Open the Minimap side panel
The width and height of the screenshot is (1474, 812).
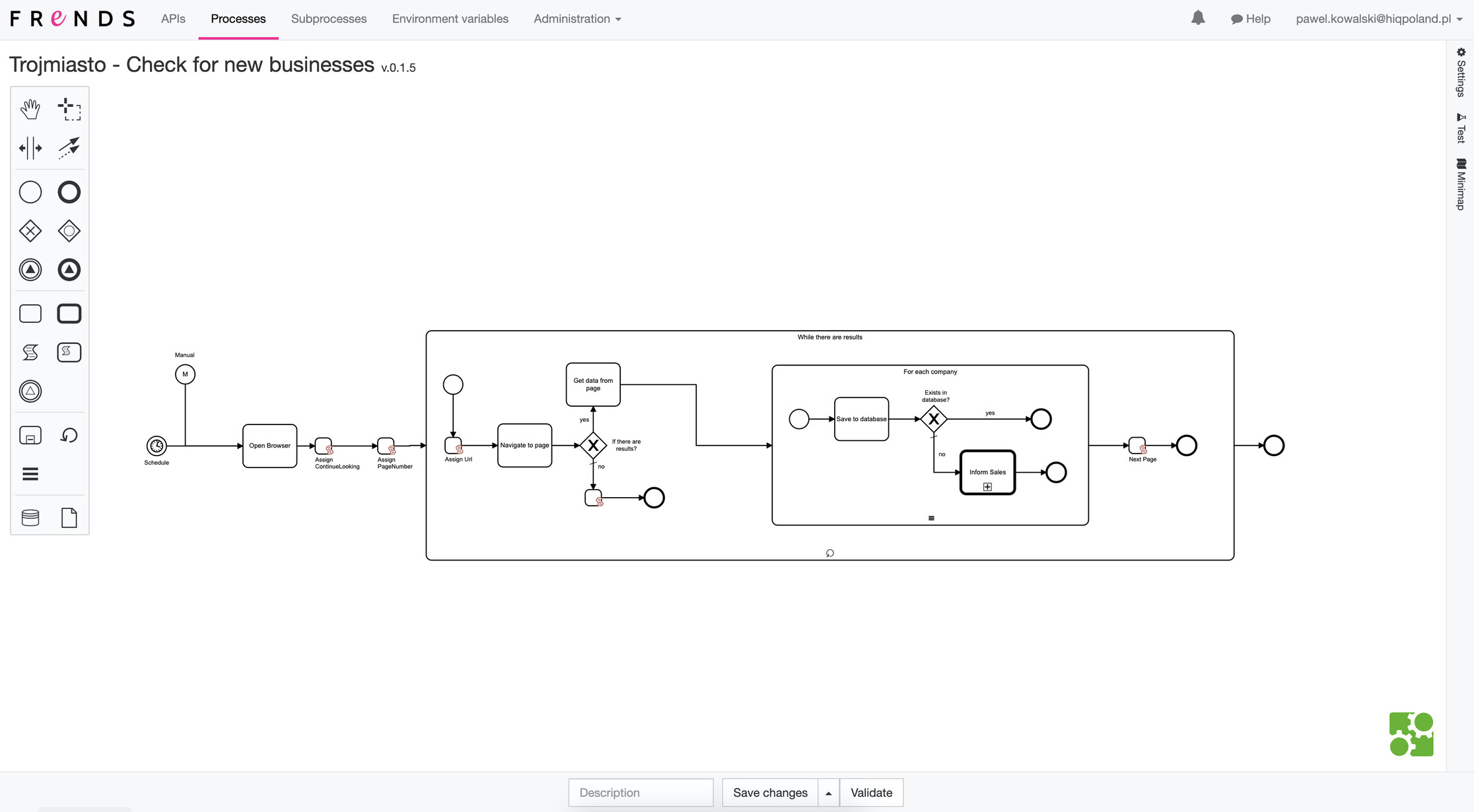tap(1461, 185)
